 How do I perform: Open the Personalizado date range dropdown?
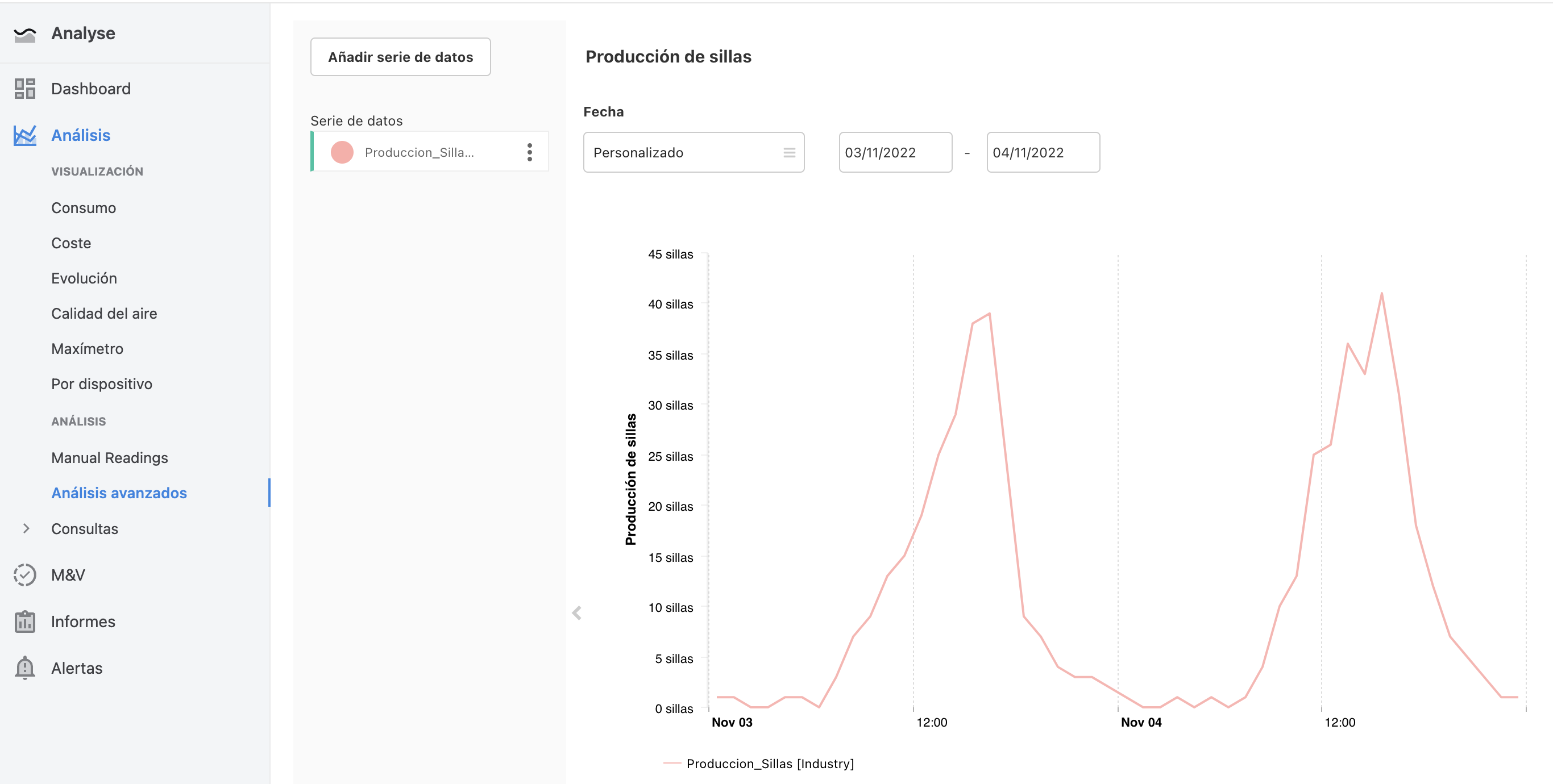[x=694, y=152]
